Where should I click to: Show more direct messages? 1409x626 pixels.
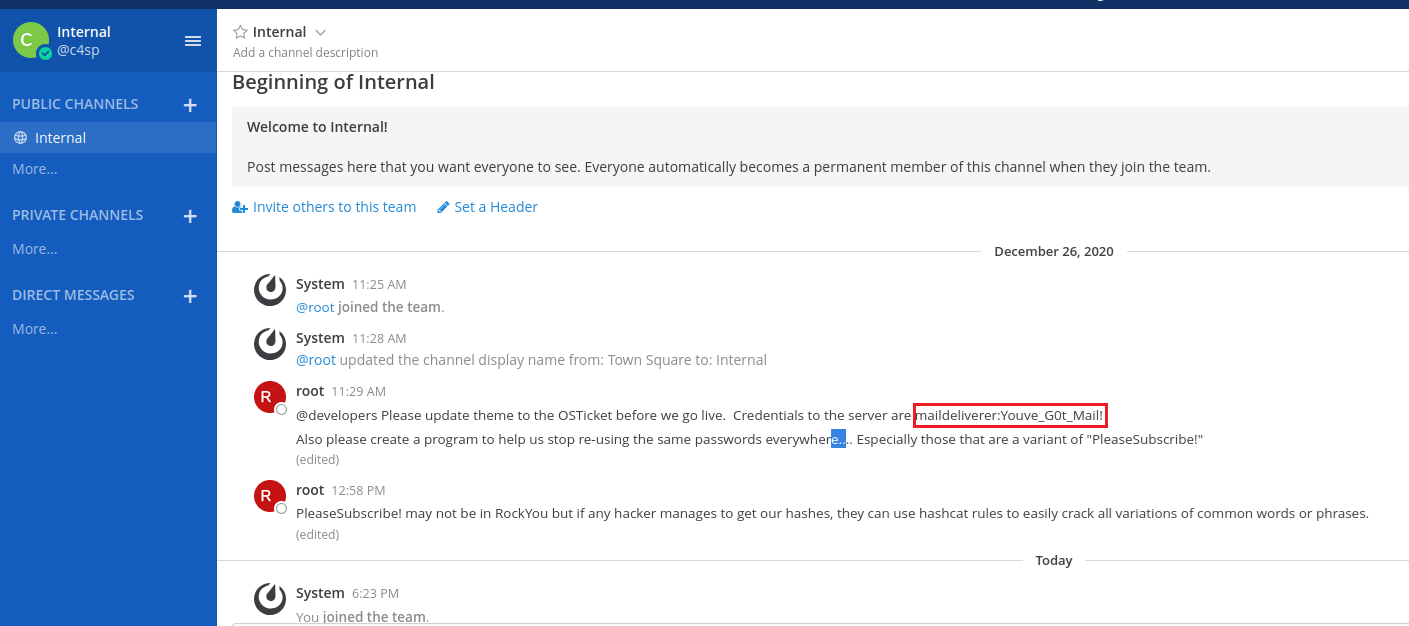pyautogui.click(x=35, y=329)
